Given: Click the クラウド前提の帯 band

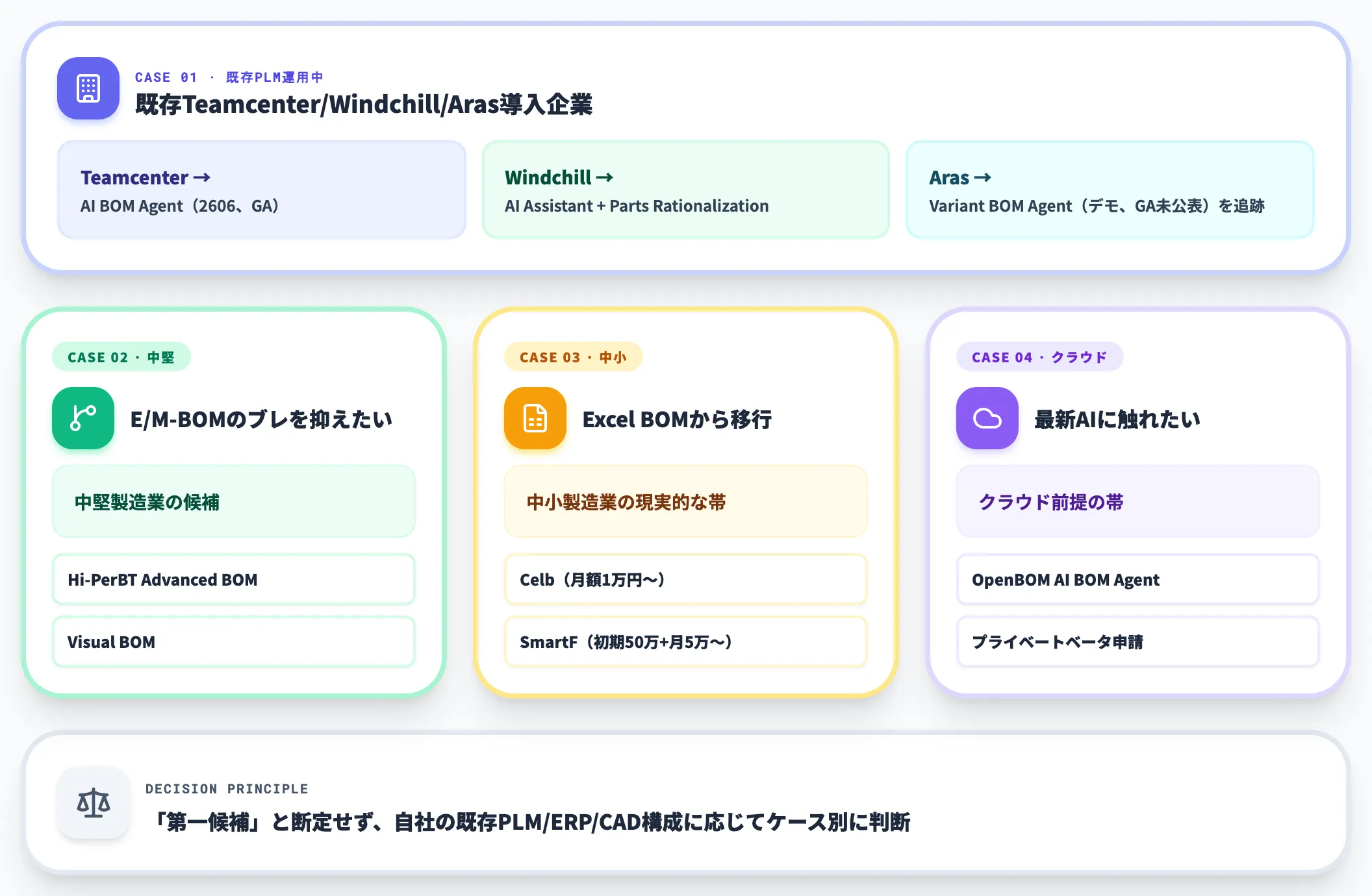Looking at the screenshot, I should click(x=1138, y=501).
